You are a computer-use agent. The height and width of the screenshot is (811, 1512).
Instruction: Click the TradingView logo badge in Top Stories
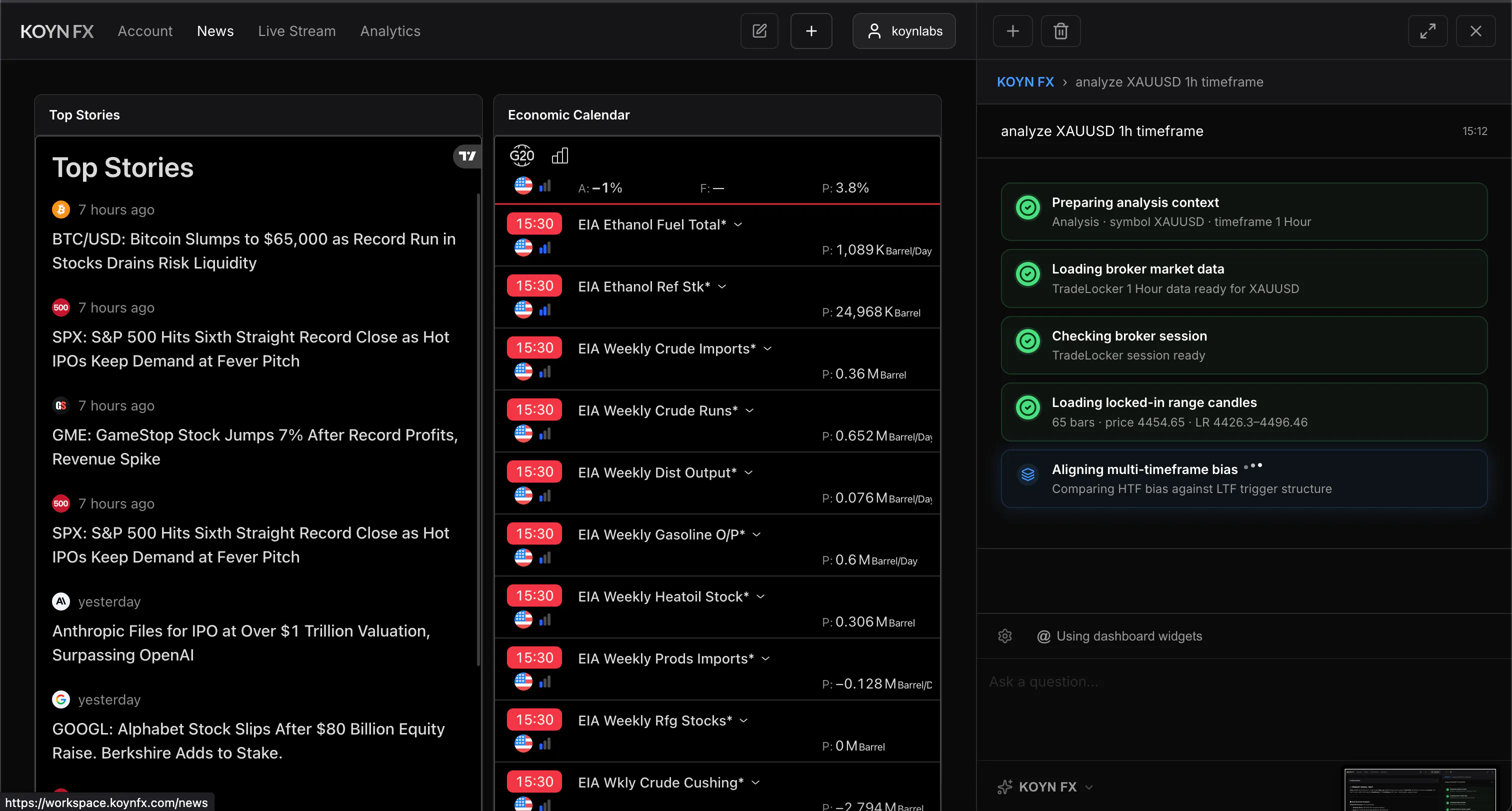[467, 156]
